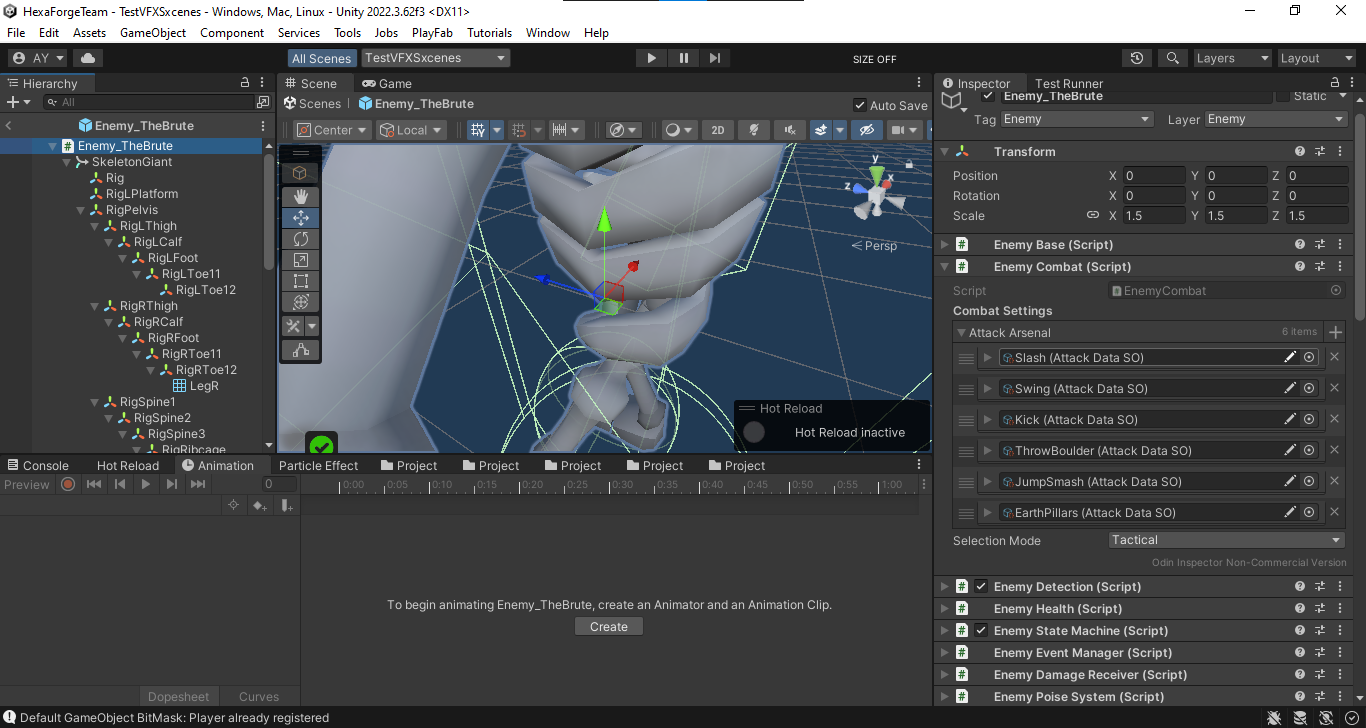Expand the Enemy Base script component

coord(944,245)
